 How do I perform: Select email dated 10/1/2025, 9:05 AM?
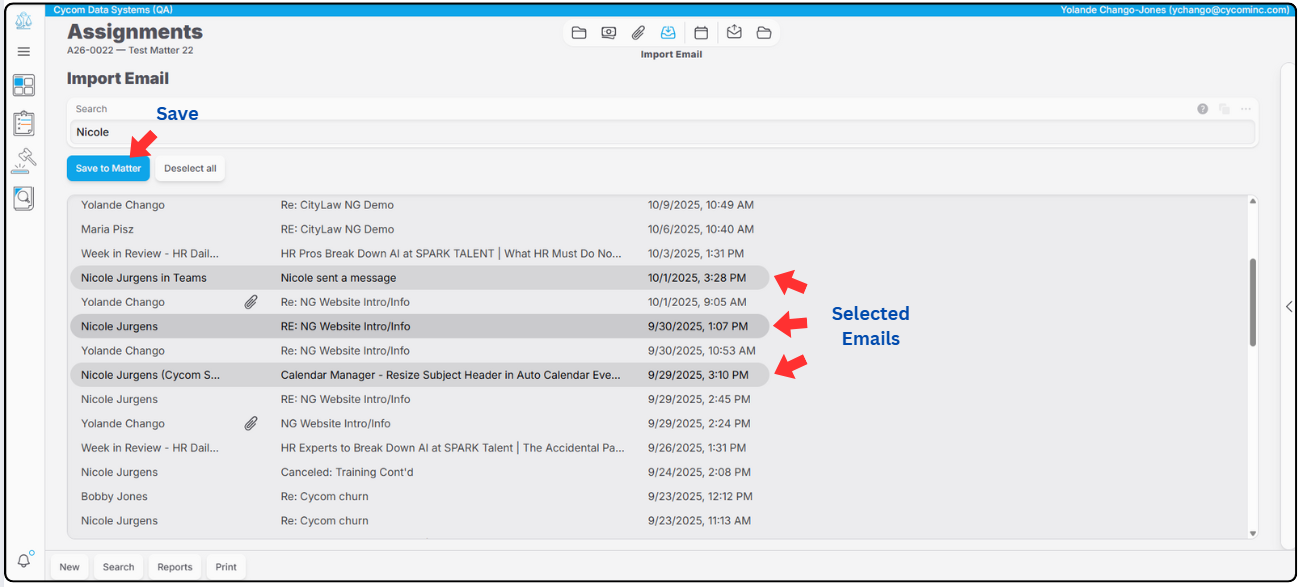pyautogui.click(x=420, y=302)
